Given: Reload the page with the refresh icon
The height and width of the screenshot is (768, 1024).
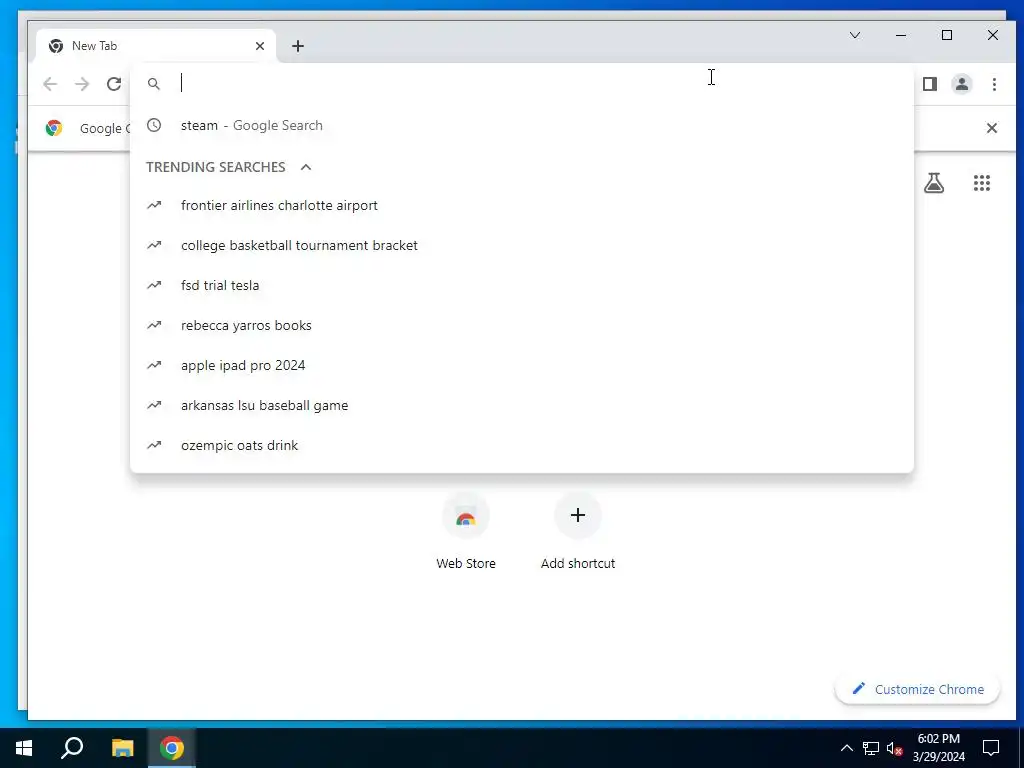Looking at the screenshot, I should pyautogui.click(x=114, y=84).
